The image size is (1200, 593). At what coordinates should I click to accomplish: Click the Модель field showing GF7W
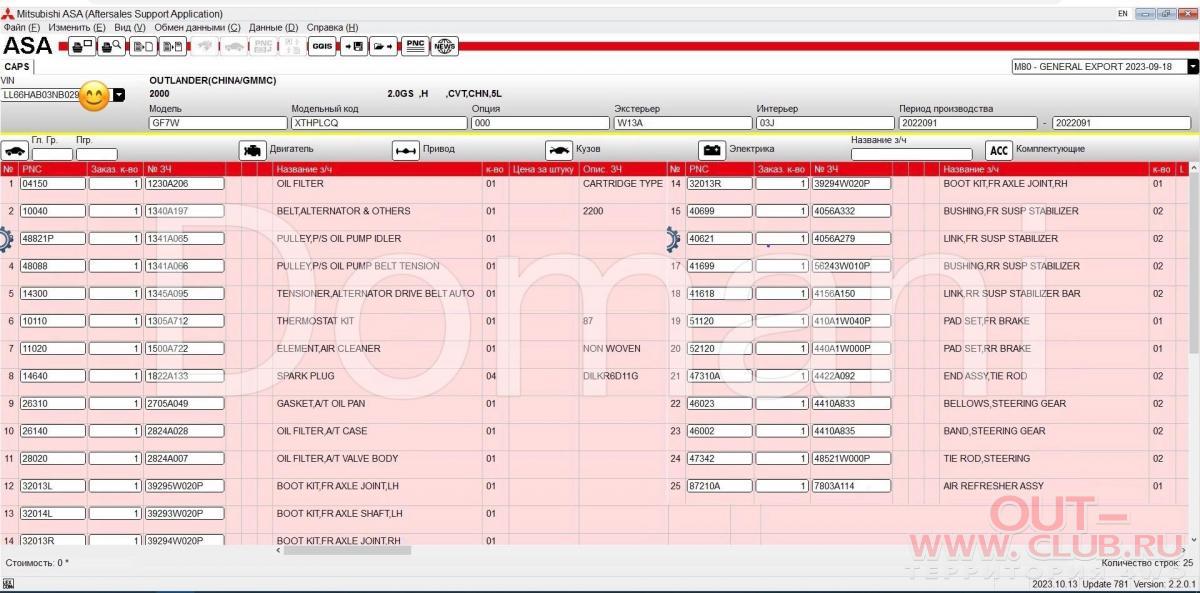click(217, 123)
